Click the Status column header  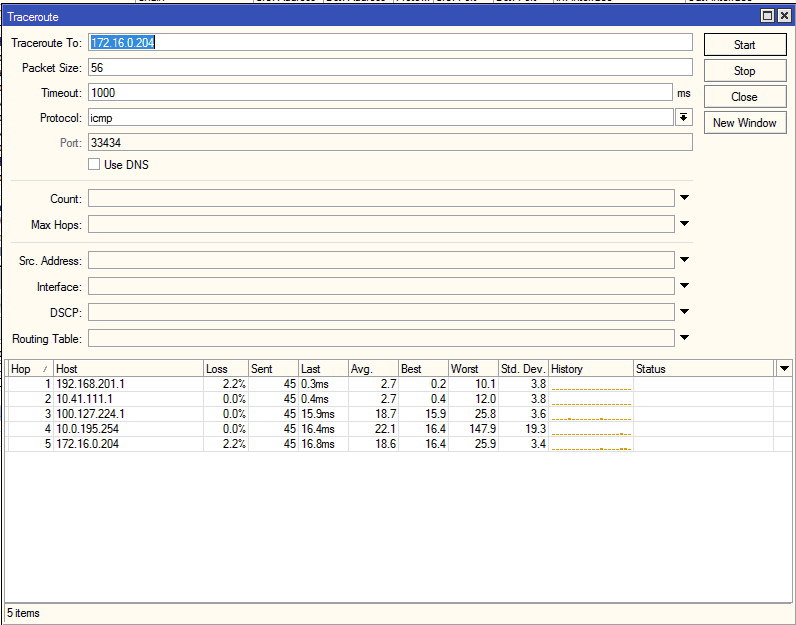coord(704,369)
